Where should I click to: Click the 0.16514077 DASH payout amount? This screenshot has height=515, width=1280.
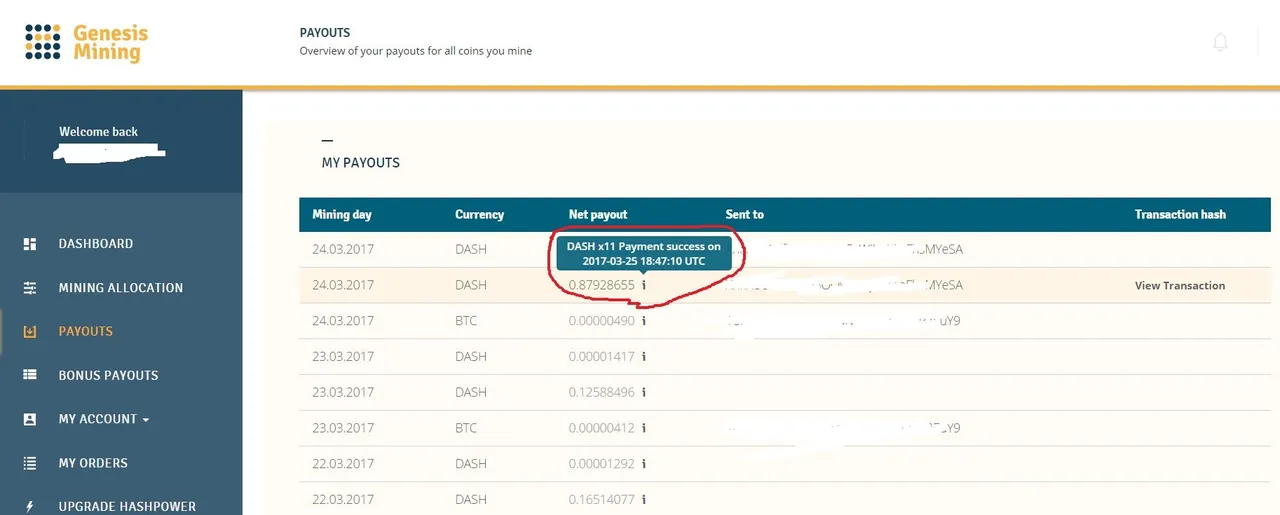[602, 500]
